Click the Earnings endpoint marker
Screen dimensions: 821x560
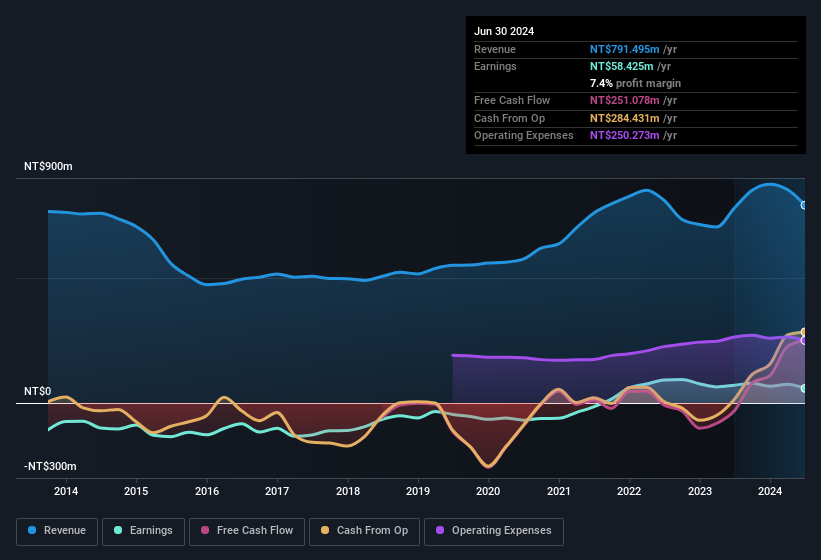pyautogui.click(x=804, y=388)
